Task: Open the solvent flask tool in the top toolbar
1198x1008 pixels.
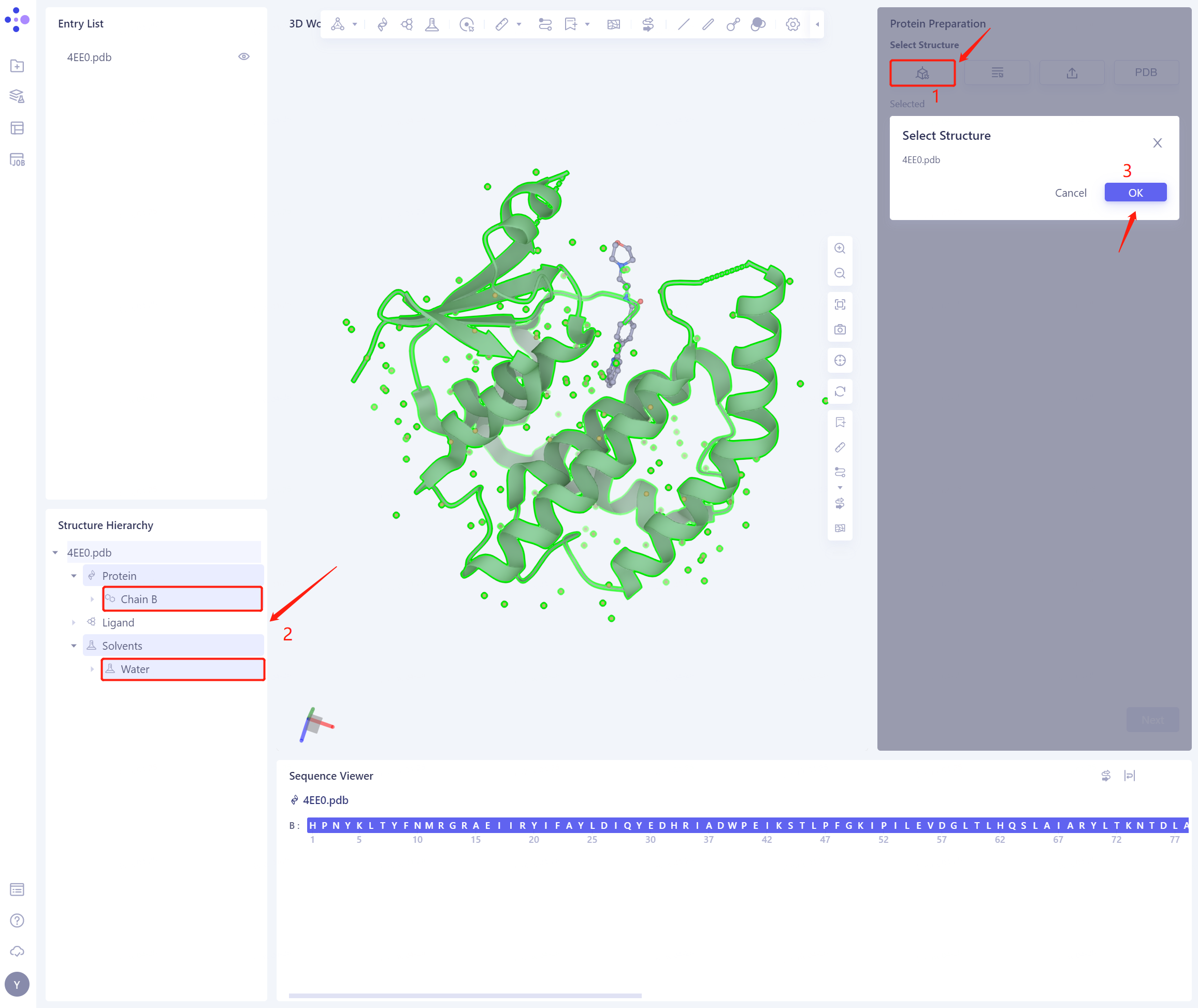Action: [432, 24]
